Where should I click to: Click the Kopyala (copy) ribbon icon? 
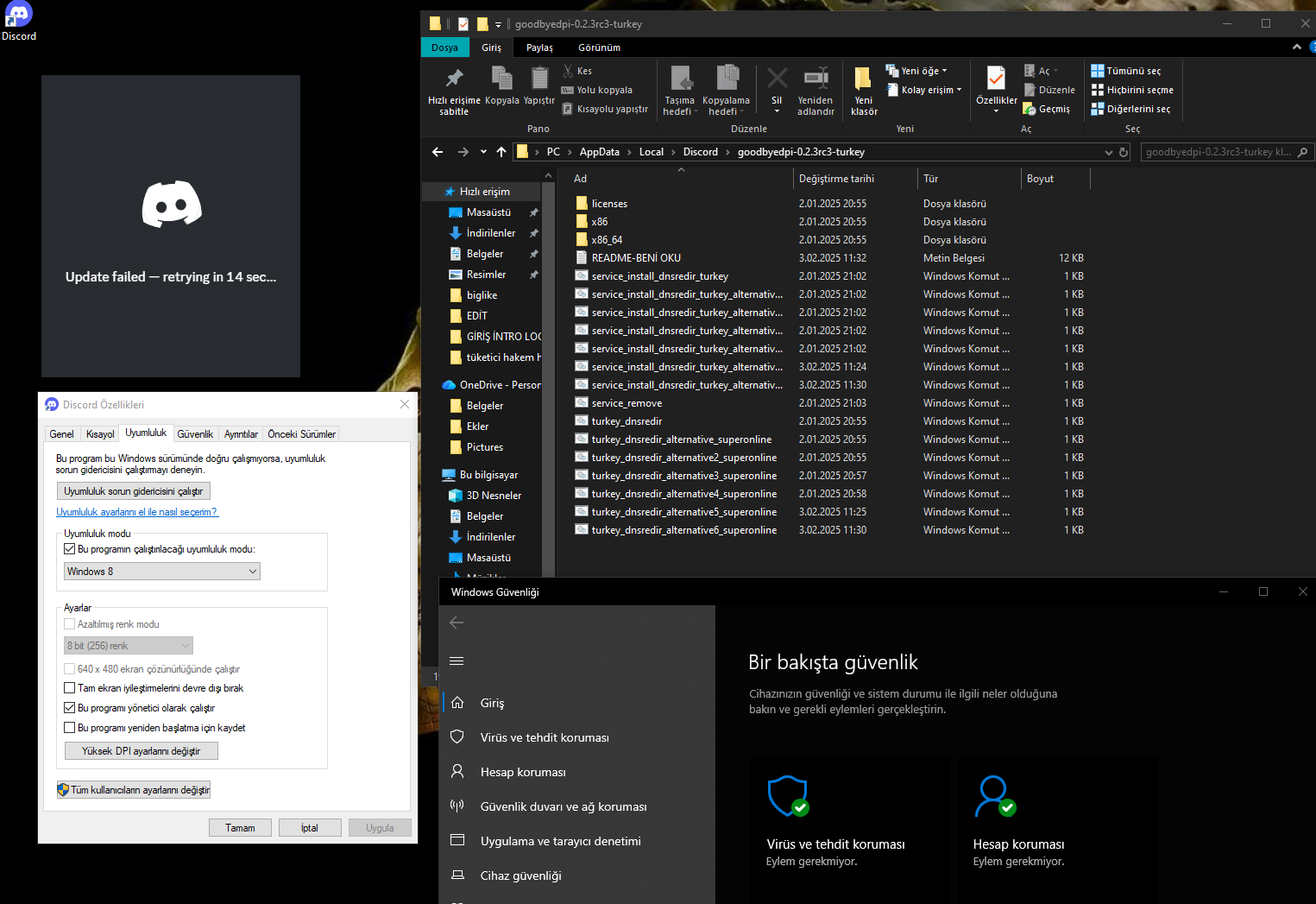[501, 86]
